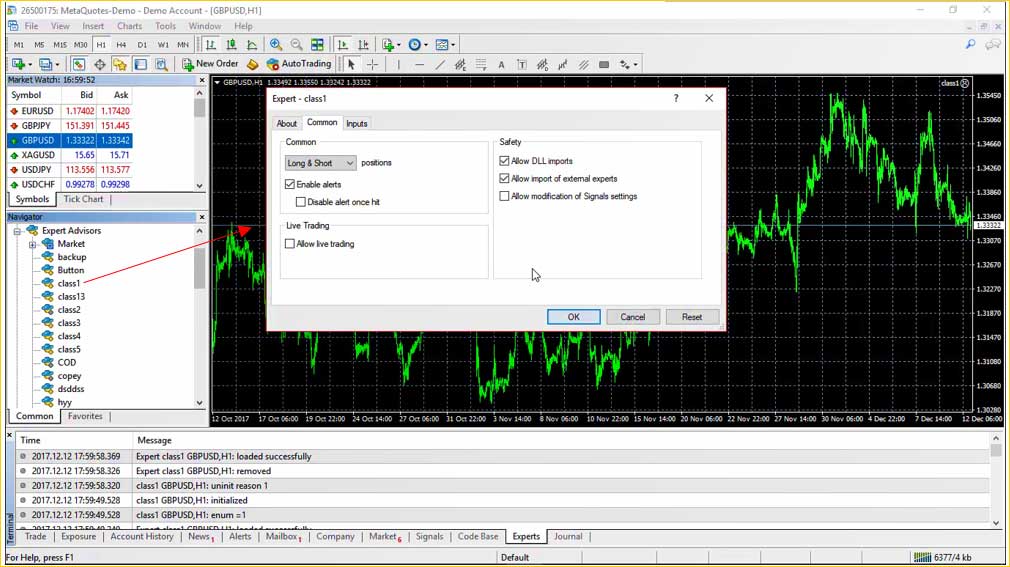Viewport: 1010px width, 567px height.
Task: Click Cancel in Expert dialog
Action: [633, 316]
